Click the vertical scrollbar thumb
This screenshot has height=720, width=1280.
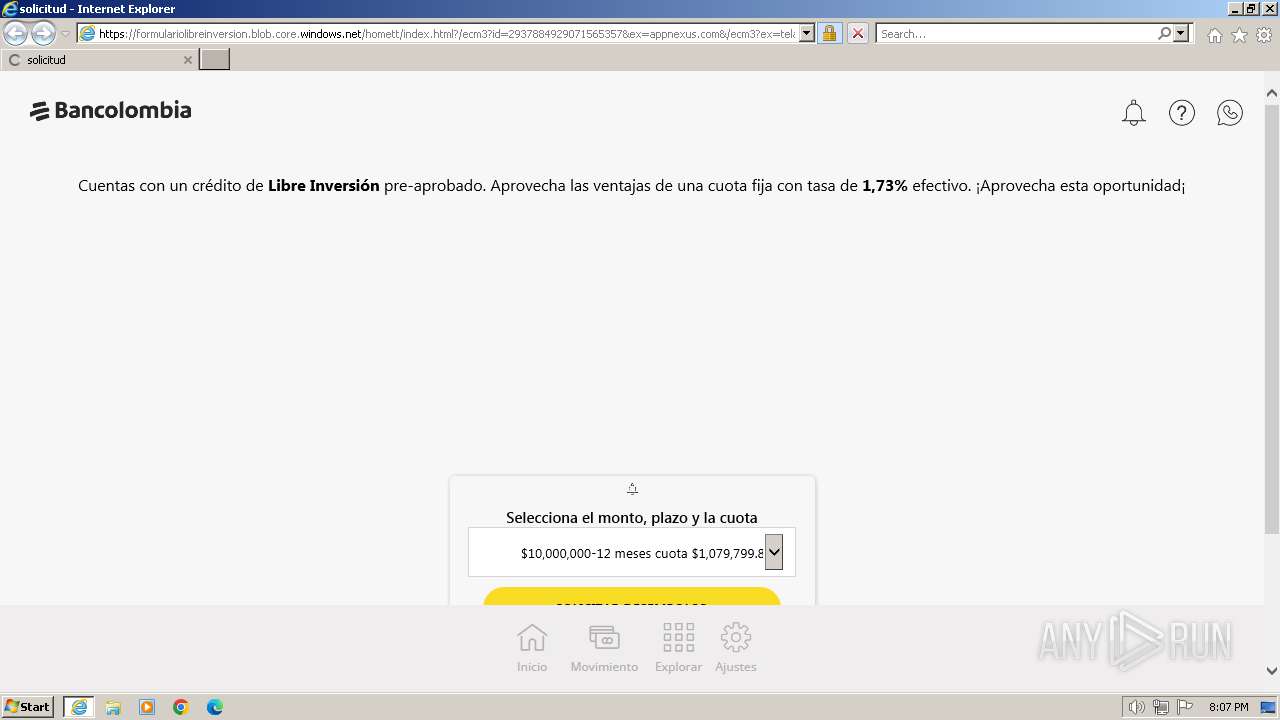pyautogui.click(x=1272, y=318)
